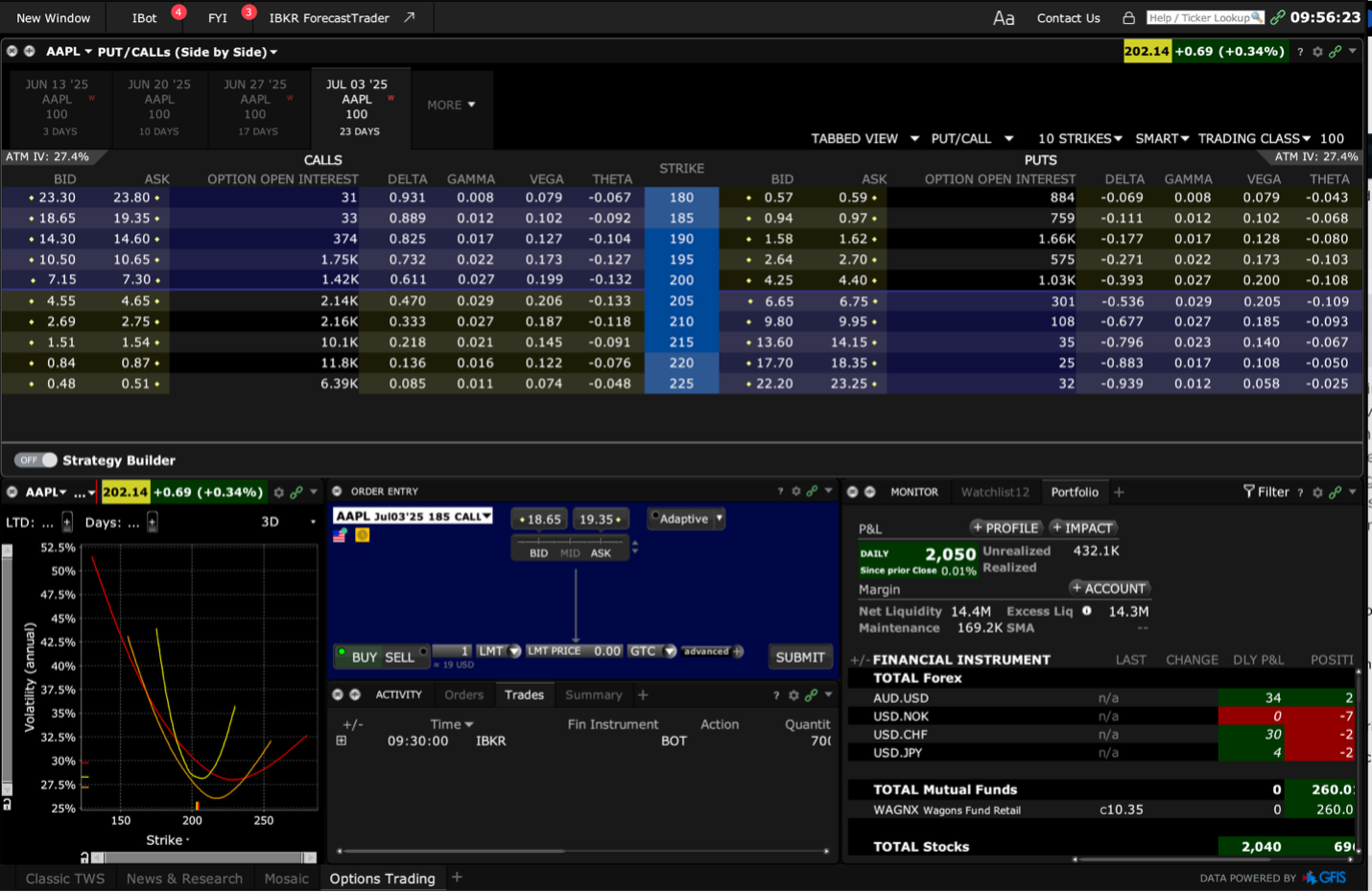Click the Monitor panel Filter funnel icon
The height and width of the screenshot is (893, 1372).
tap(1248, 491)
